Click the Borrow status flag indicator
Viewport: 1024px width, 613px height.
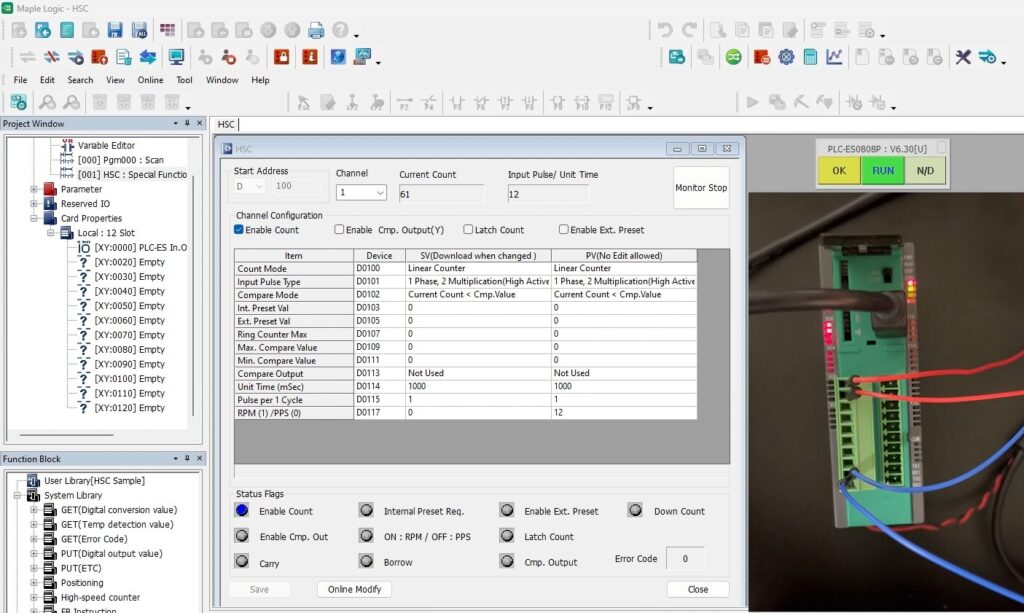coord(366,561)
